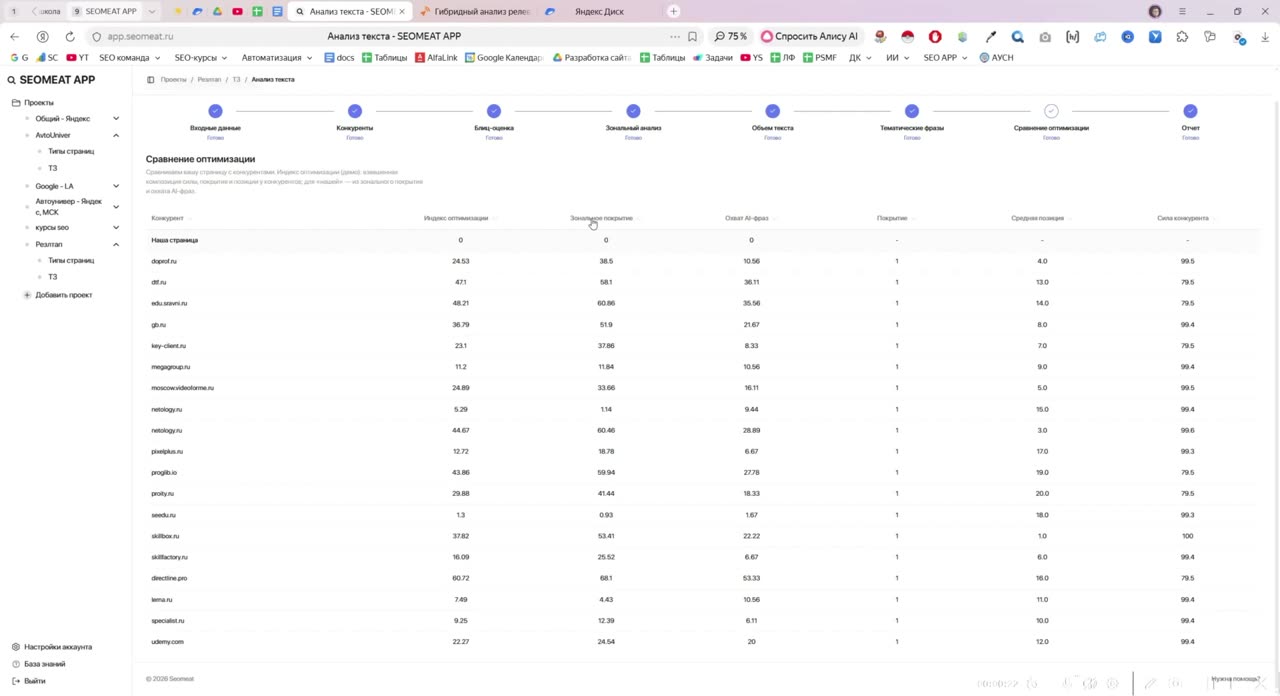The height and width of the screenshot is (696, 1280).
Task: Open the browser hamburger menu
Action: pos(1183,12)
